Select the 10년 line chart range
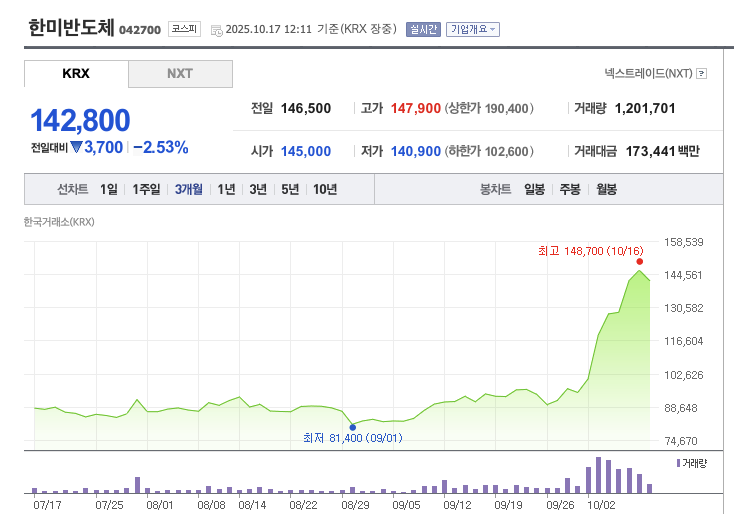The width and height of the screenshot is (734, 514). coord(324,189)
